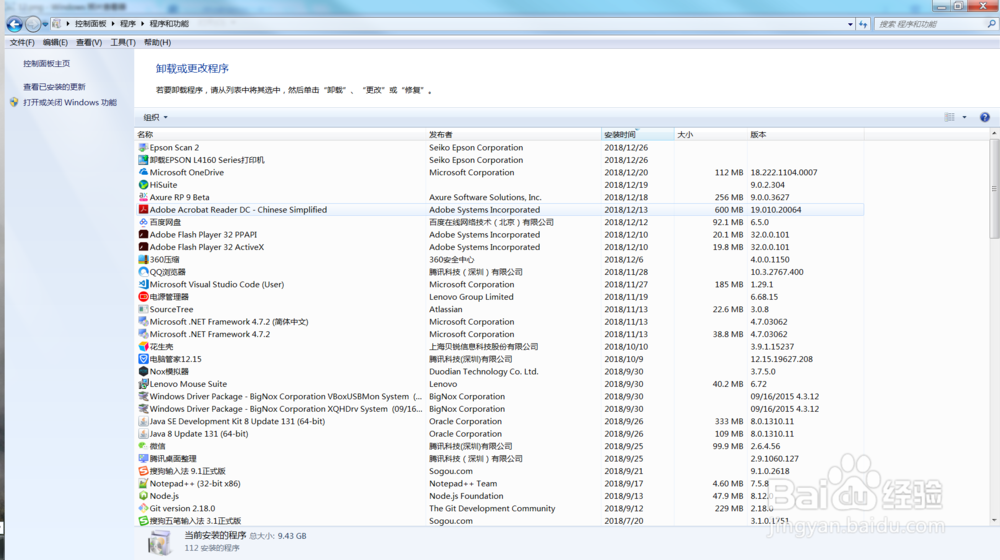The height and width of the screenshot is (560, 1000).
Task: Change the view layout button
Action: (950, 117)
